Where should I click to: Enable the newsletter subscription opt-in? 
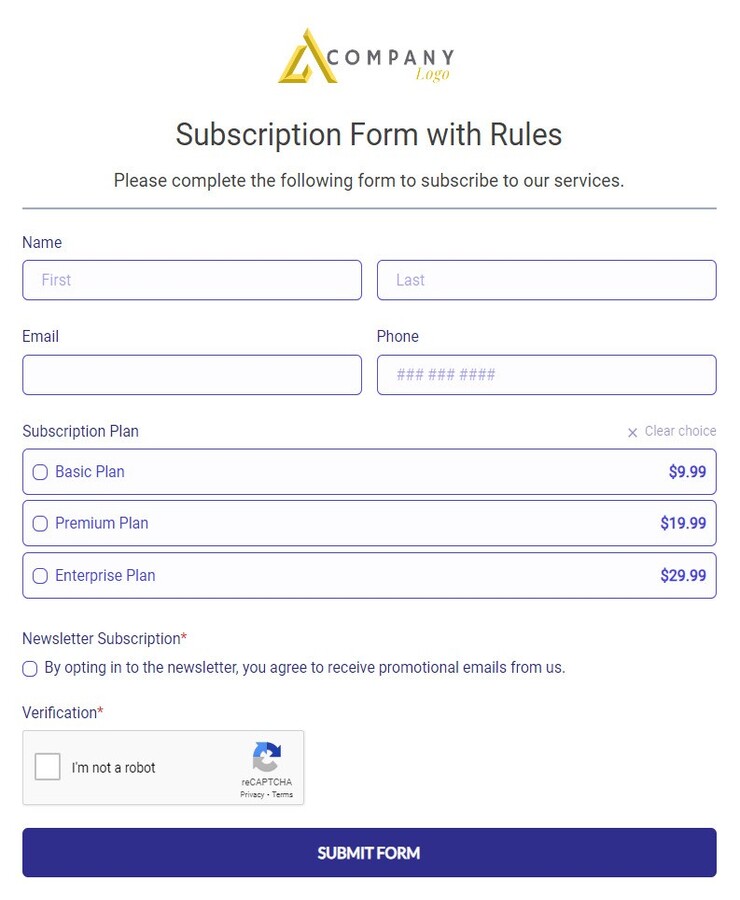point(29,668)
